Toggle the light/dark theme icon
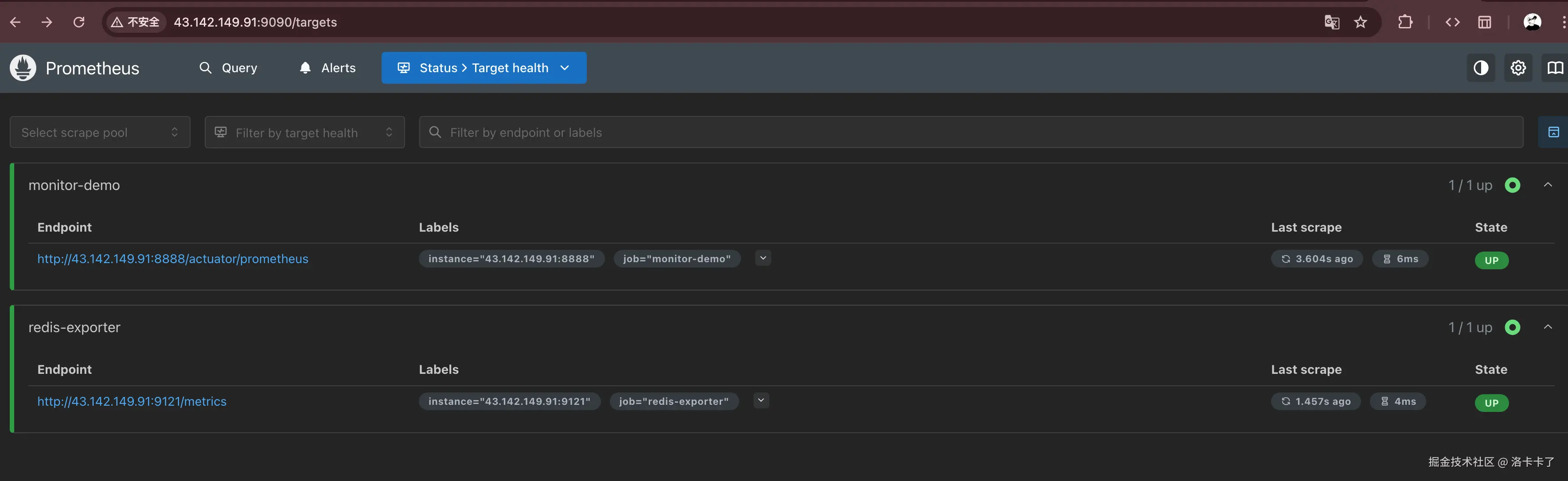 pos(1480,68)
